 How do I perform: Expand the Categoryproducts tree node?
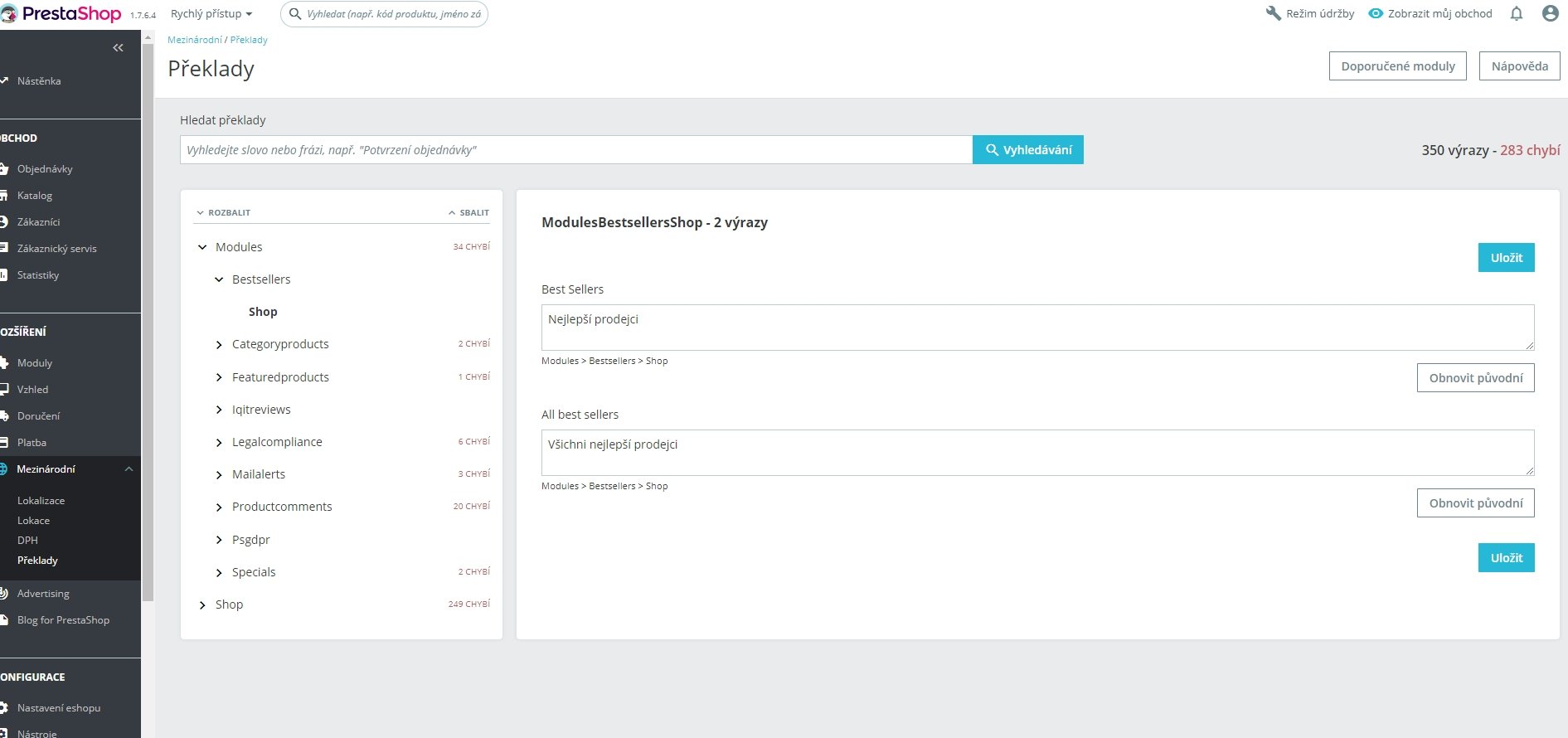click(x=219, y=345)
